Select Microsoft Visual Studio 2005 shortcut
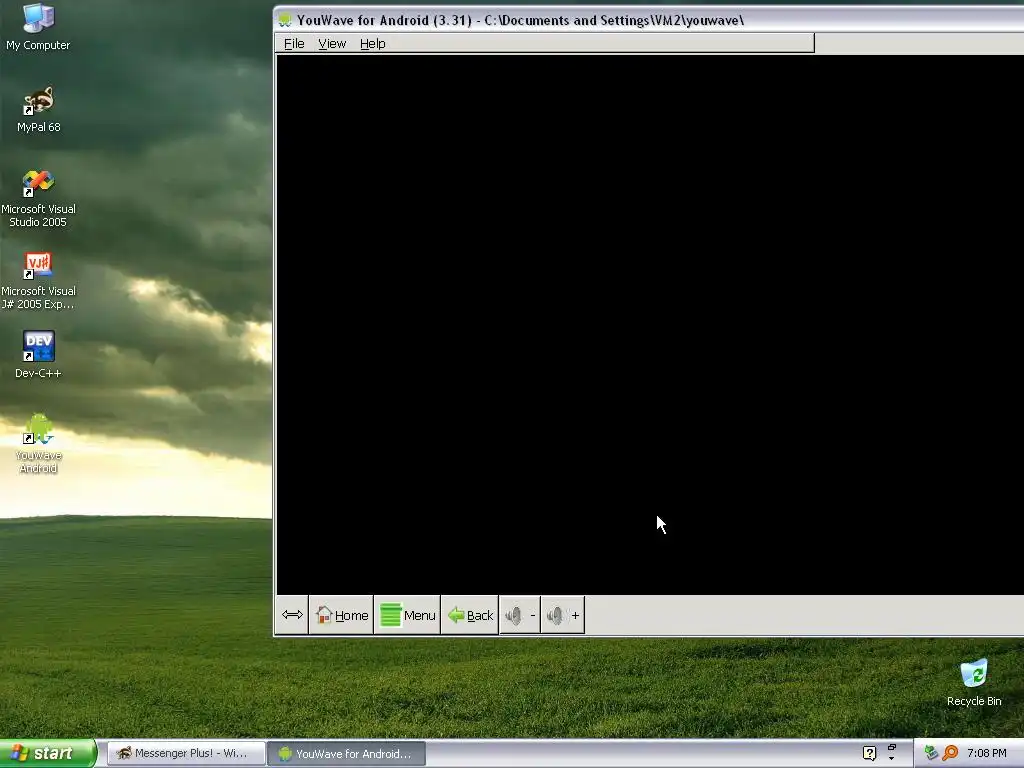Image resolution: width=1024 pixels, height=768 pixels. tap(38, 199)
